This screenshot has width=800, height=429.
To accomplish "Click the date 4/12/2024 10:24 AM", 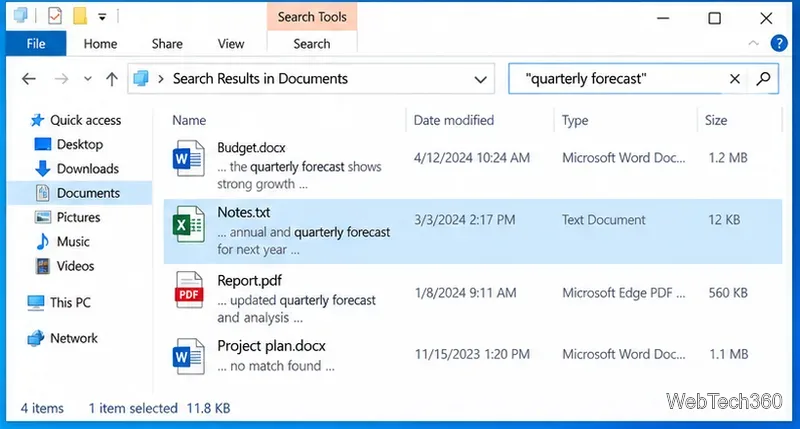I will (472, 158).
